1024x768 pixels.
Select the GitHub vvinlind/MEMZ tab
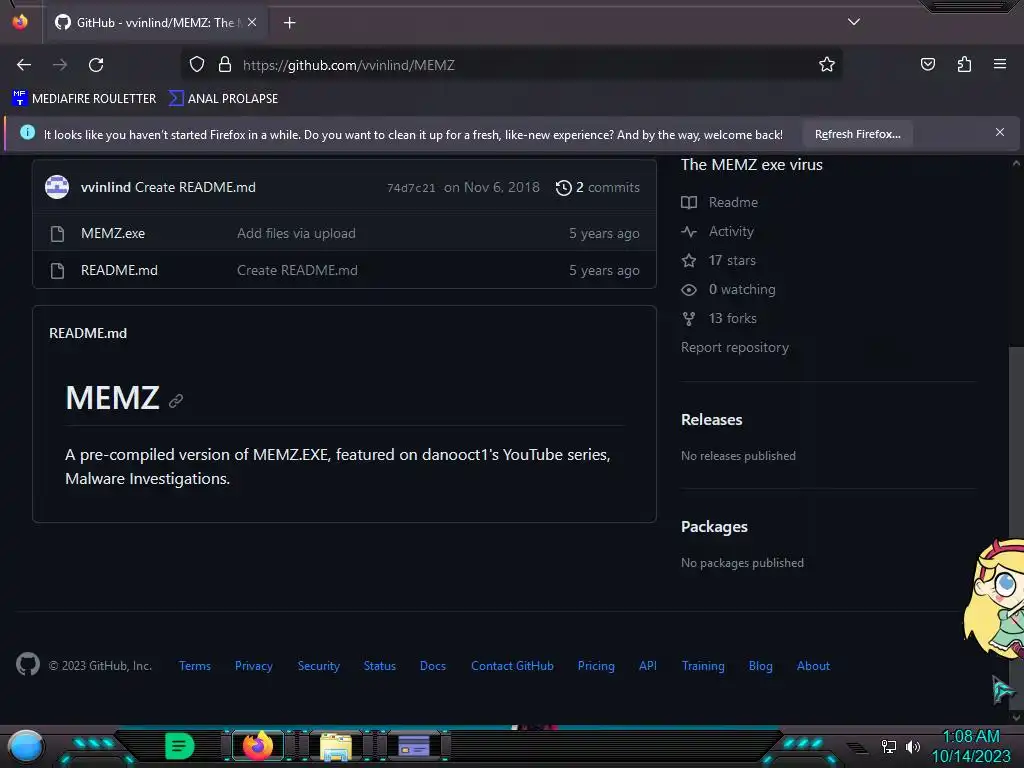(155, 23)
